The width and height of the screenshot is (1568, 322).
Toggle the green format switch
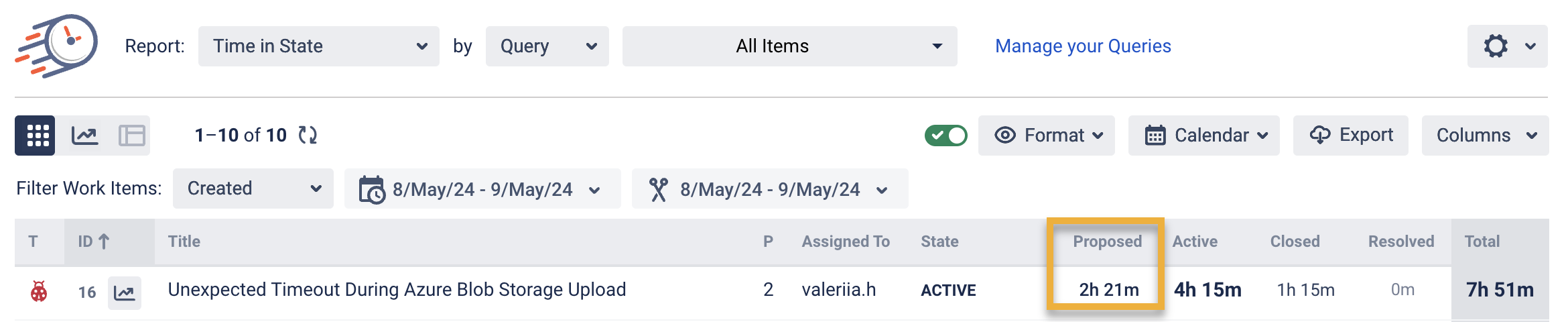(x=945, y=136)
